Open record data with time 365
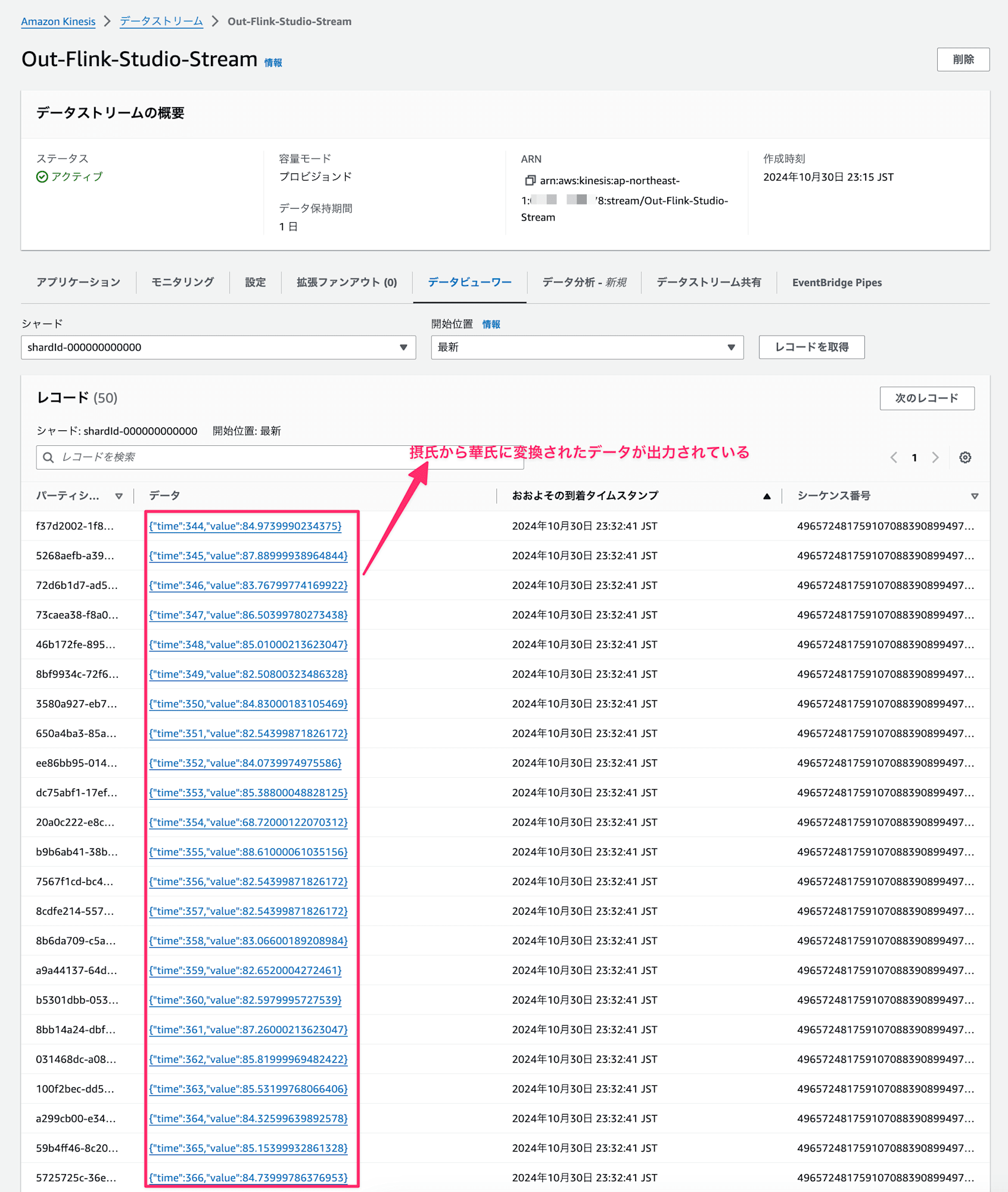Viewport: 1008px width, 1192px height. point(248,1148)
